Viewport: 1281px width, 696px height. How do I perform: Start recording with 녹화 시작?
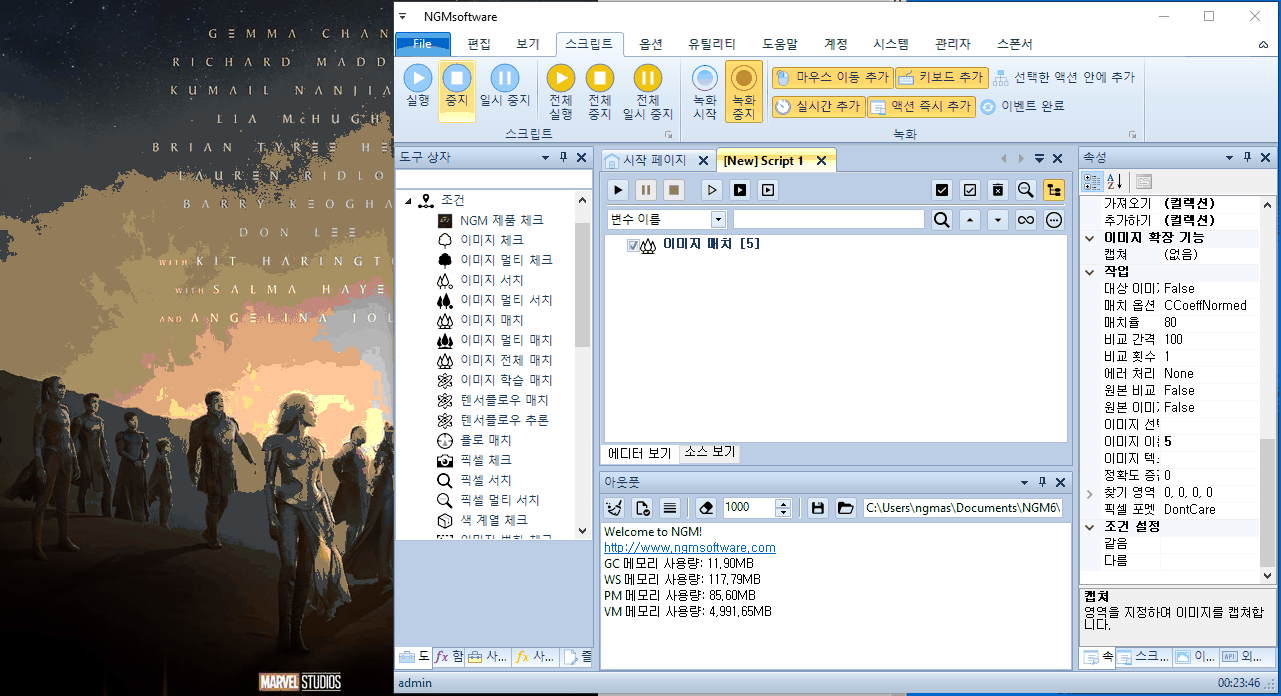(705, 92)
